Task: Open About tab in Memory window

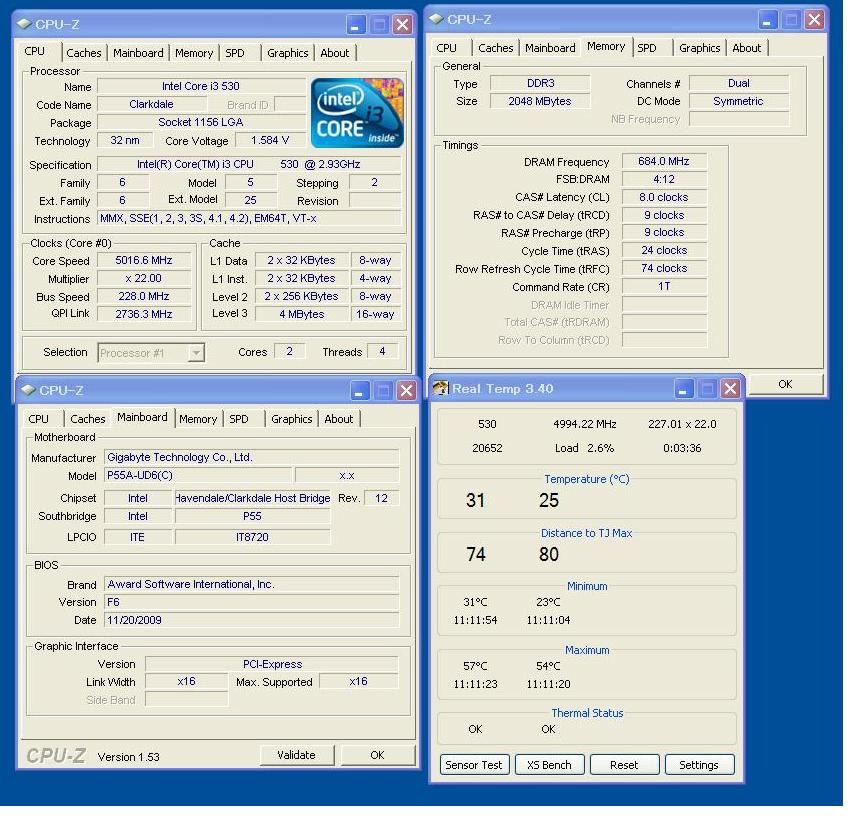Action: click(746, 48)
